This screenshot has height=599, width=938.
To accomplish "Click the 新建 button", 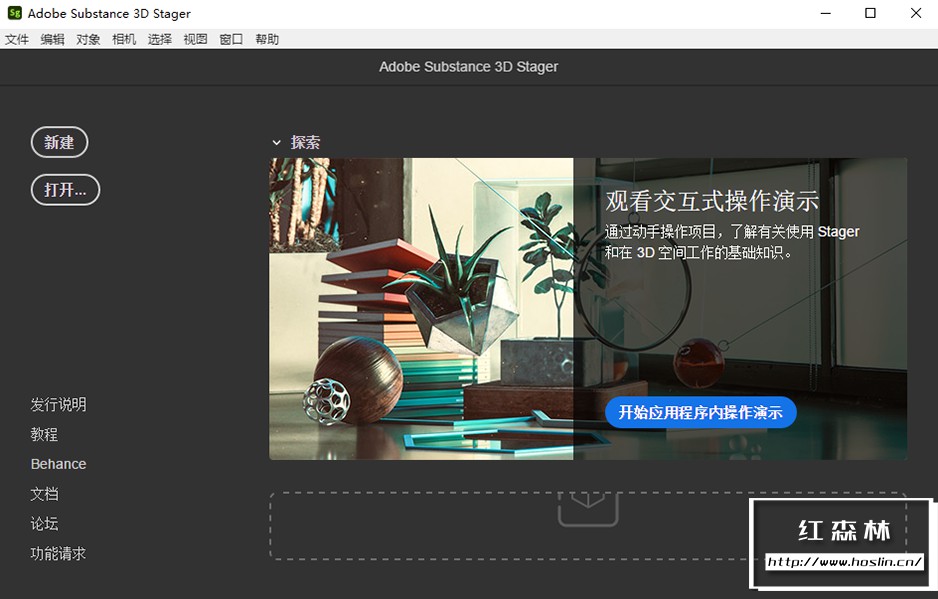I will pyautogui.click(x=59, y=142).
